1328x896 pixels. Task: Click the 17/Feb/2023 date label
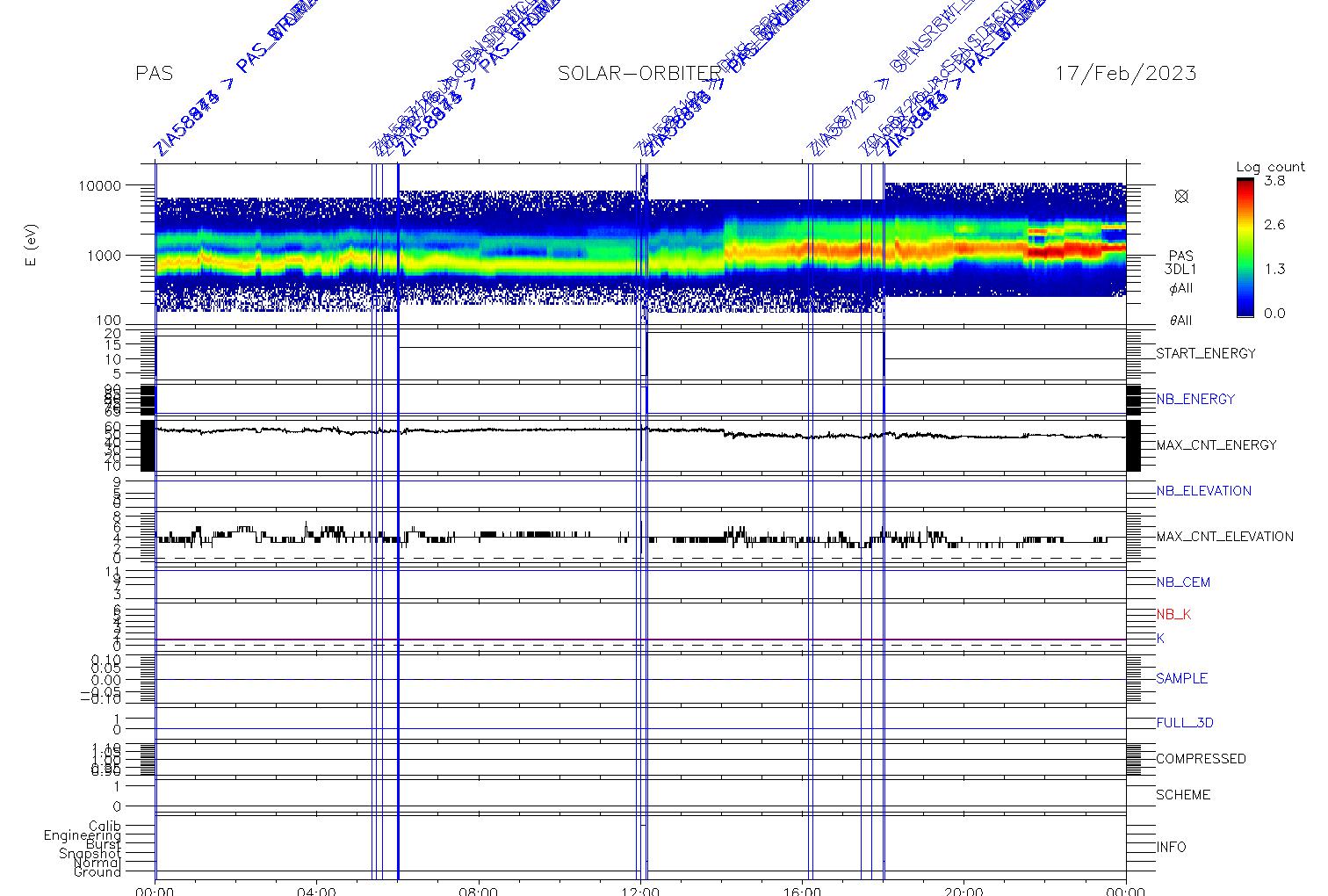tap(1126, 73)
